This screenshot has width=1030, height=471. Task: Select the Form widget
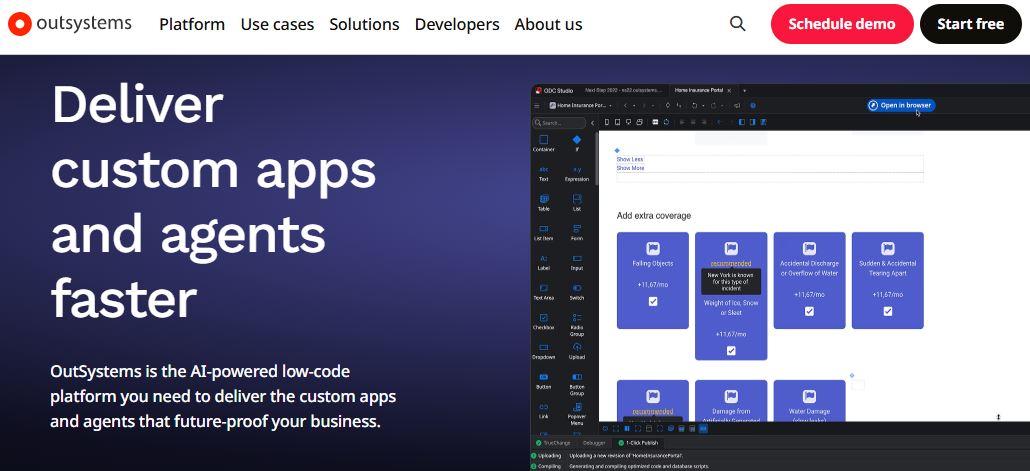tap(577, 233)
